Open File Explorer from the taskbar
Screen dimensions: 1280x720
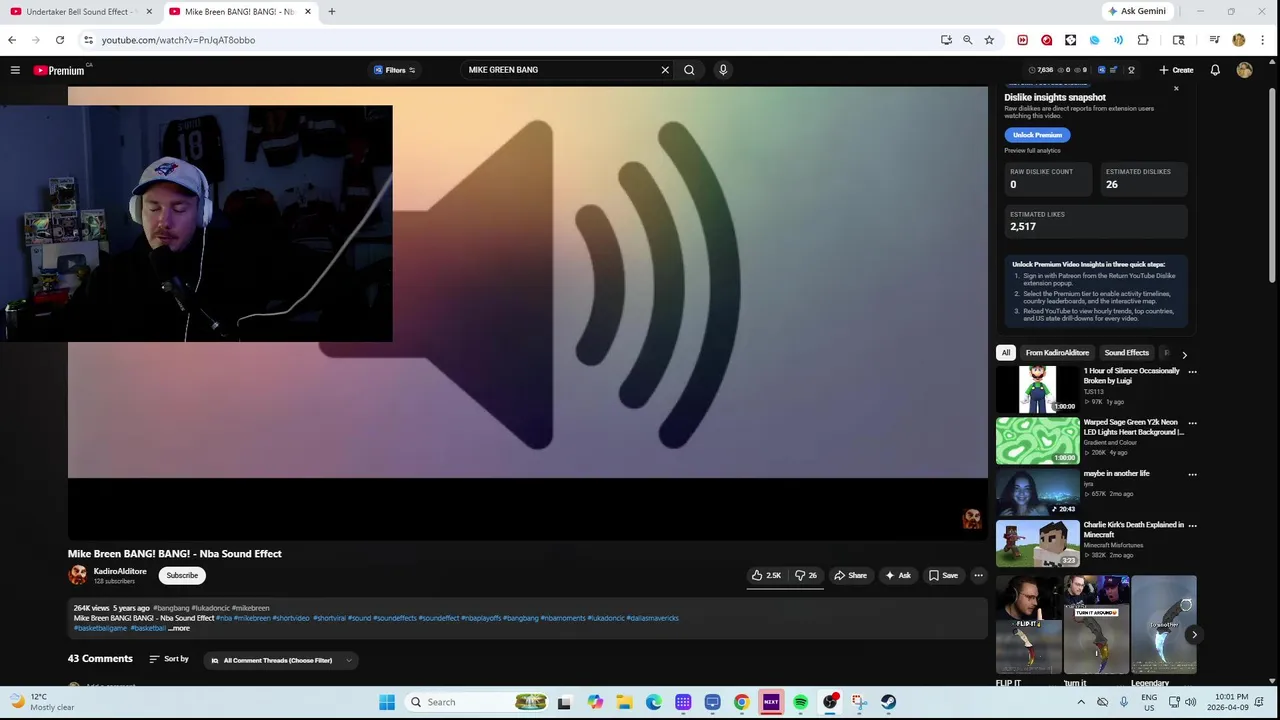coord(624,702)
